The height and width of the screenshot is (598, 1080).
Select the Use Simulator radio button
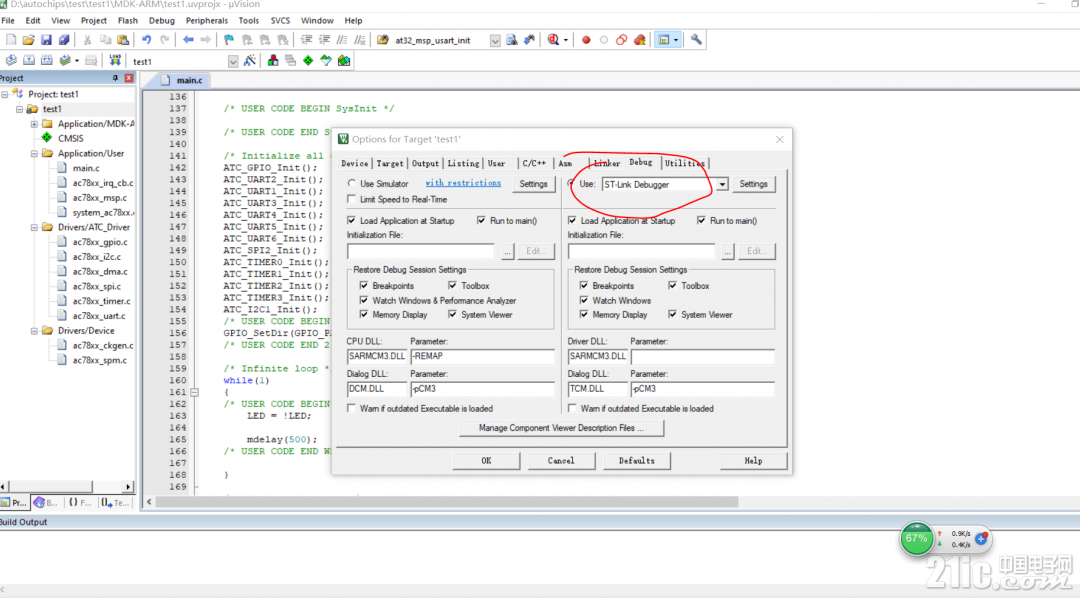352,183
